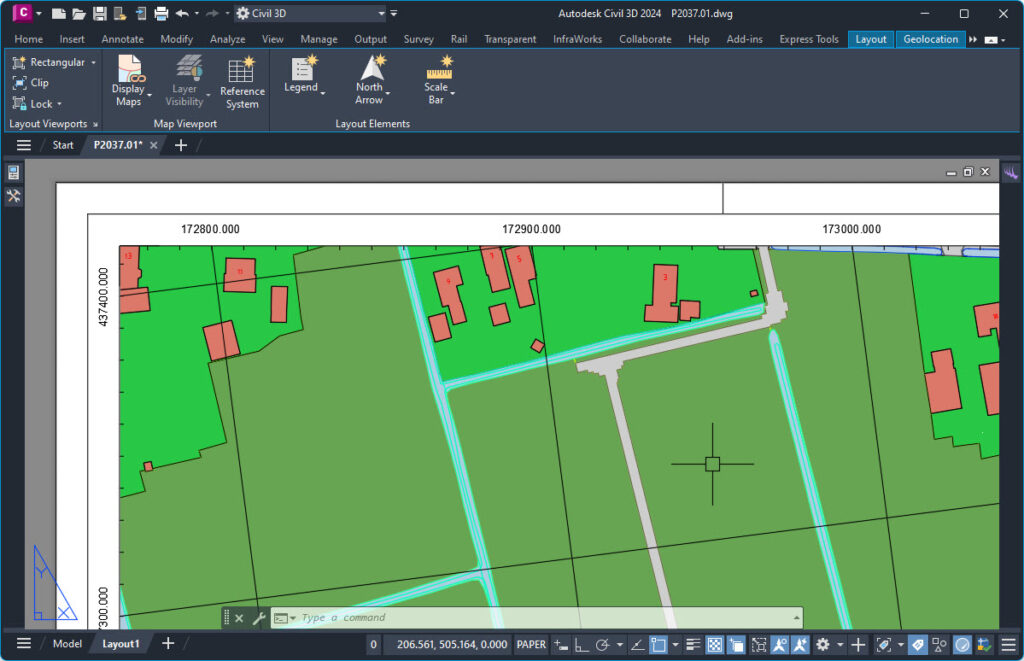The image size is (1024, 661).
Task: Toggle PAPER space button in status bar
Action: pos(530,644)
